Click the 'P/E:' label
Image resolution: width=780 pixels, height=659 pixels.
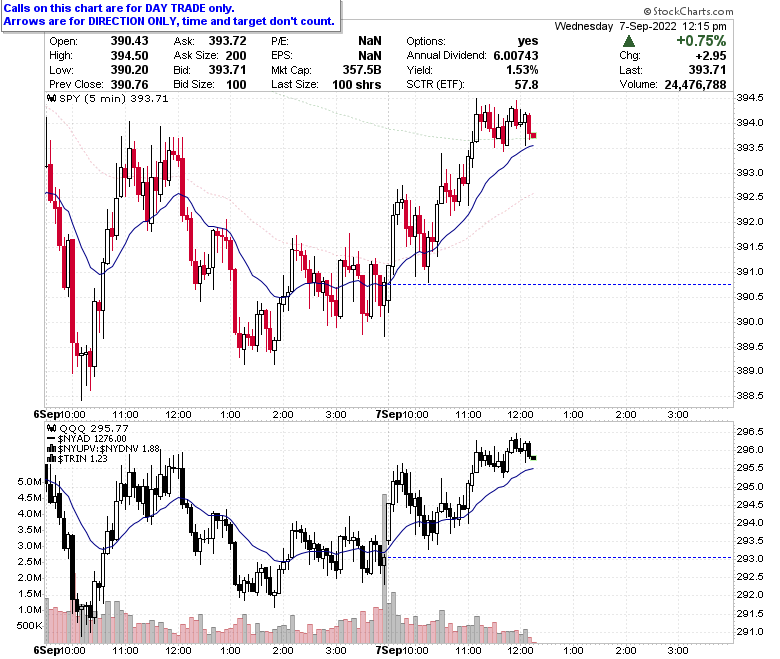point(280,41)
